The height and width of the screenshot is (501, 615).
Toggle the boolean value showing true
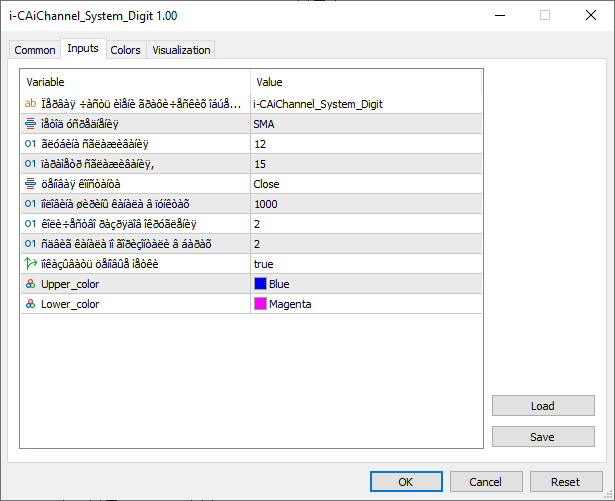pos(365,263)
